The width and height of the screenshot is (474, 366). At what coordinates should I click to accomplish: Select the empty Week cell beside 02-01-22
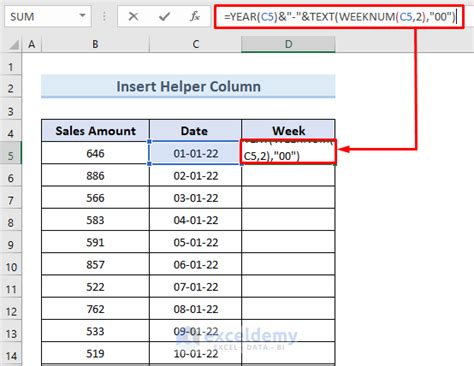[288, 175]
